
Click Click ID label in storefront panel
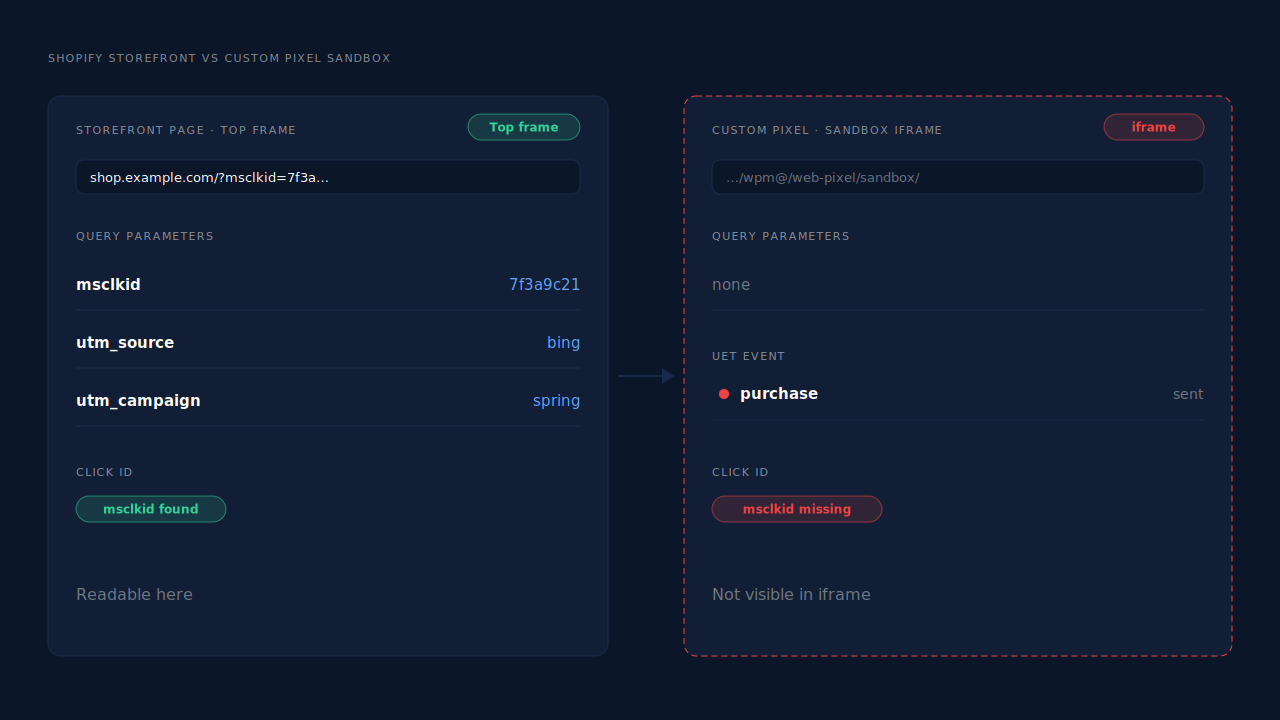[104, 472]
